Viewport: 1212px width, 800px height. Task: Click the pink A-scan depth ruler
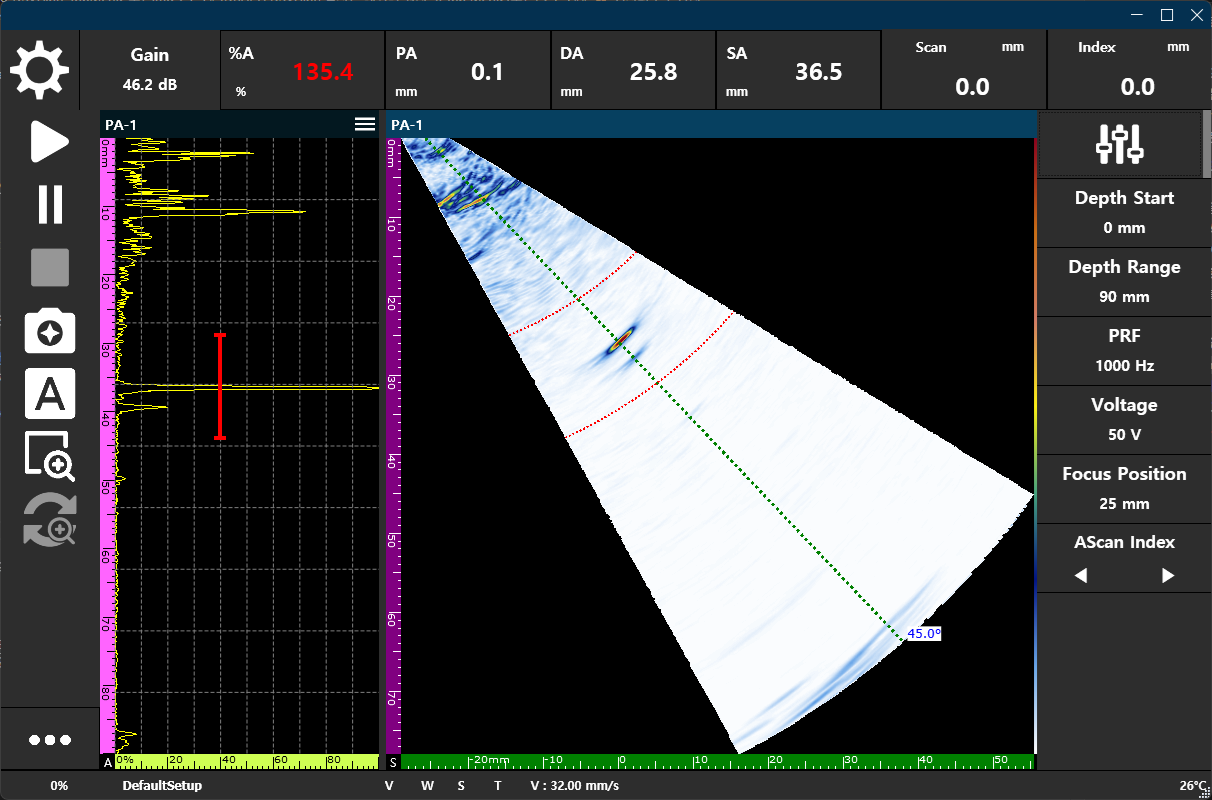pyautogui.click(x=106, y=445)
